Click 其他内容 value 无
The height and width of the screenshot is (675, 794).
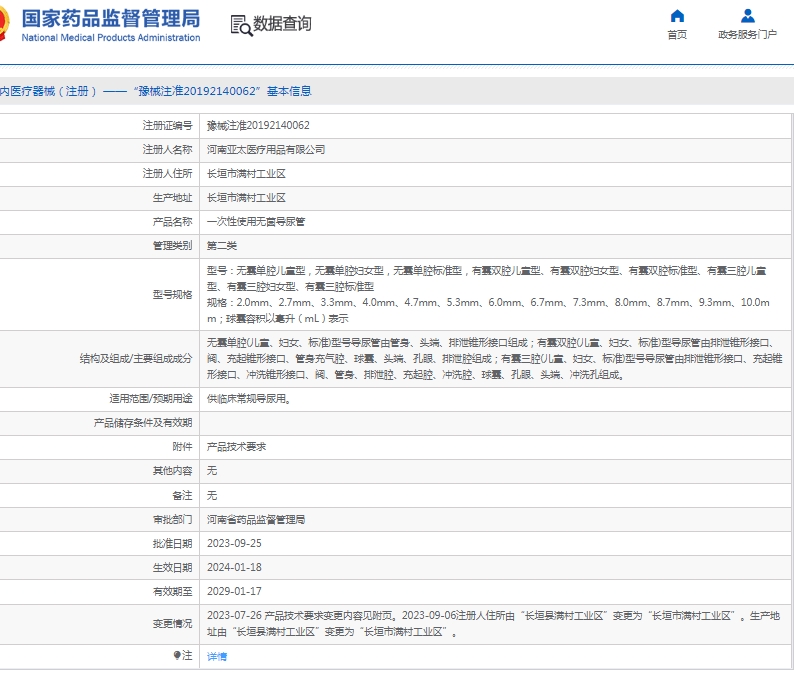pyautogui.click(x=212, y=470)
